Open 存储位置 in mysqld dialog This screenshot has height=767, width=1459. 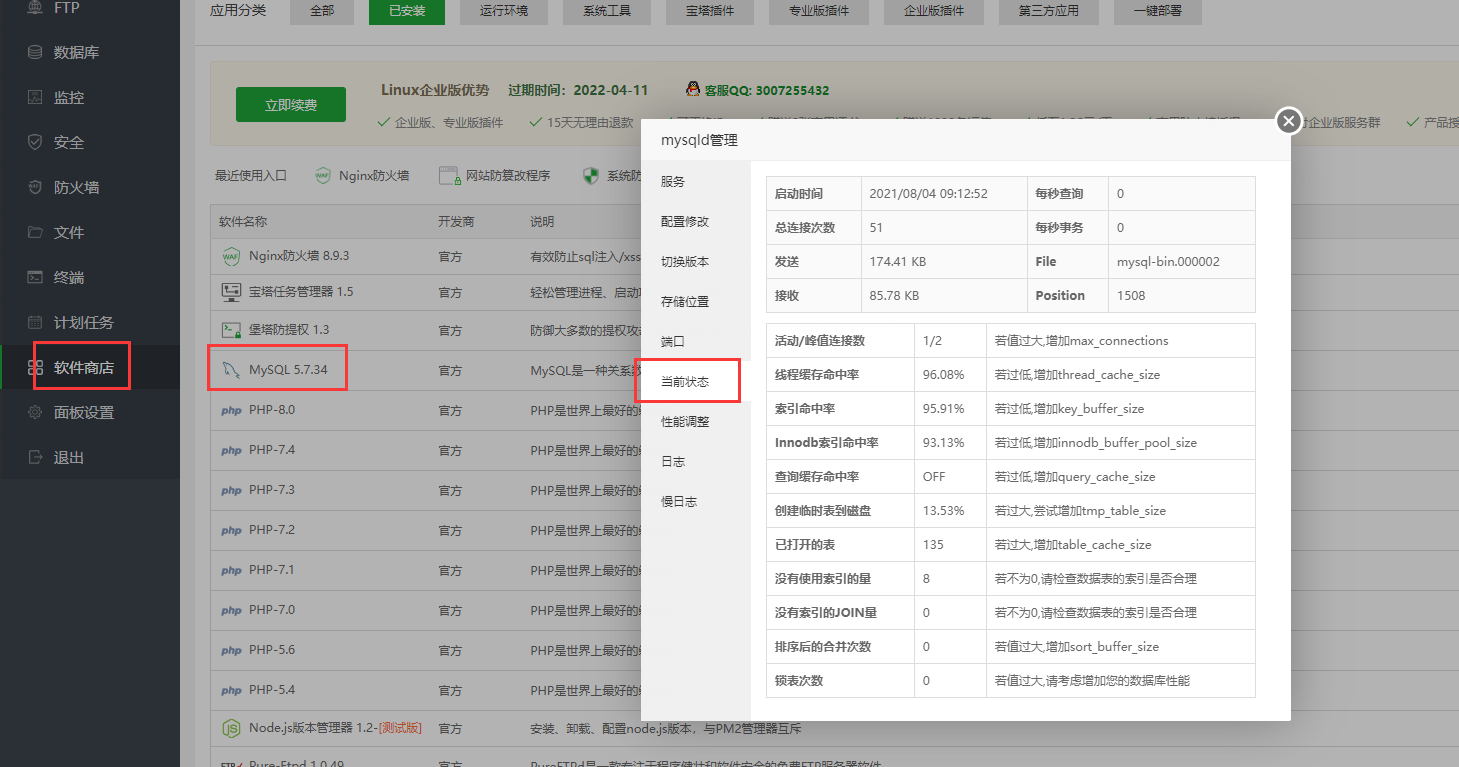coord(695,302)
